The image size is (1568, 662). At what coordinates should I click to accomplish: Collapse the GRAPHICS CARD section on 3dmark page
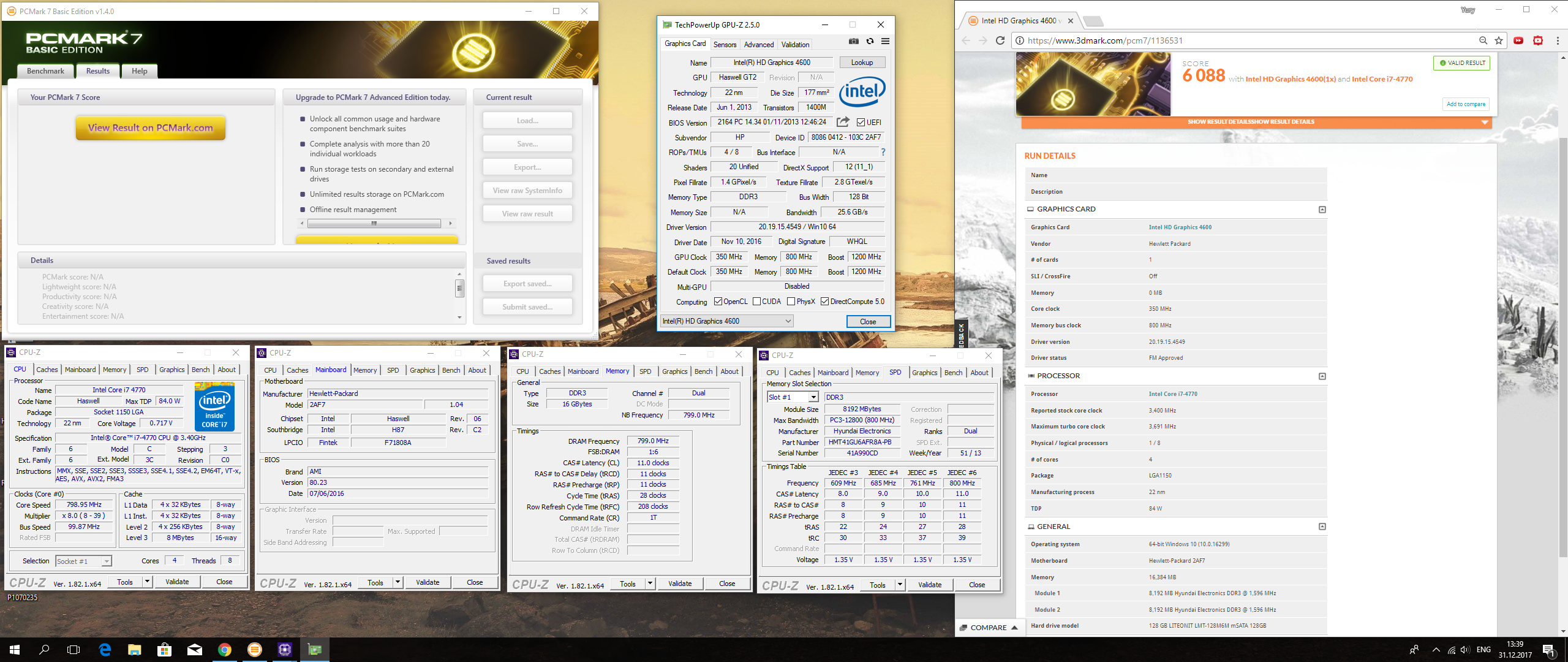click(1322, 210)
